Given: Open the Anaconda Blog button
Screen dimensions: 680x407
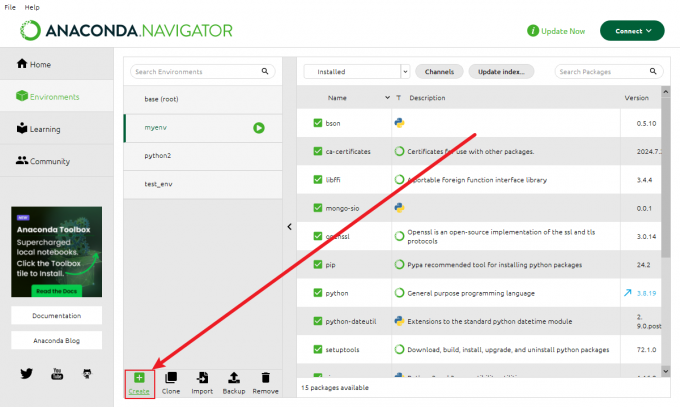Looking at the screenshot, I should point(57,341).
